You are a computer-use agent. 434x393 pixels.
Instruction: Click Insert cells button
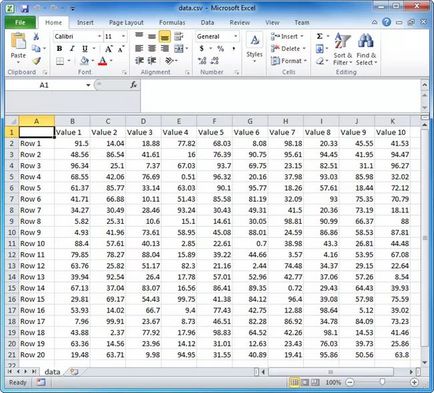coord(287,36)
